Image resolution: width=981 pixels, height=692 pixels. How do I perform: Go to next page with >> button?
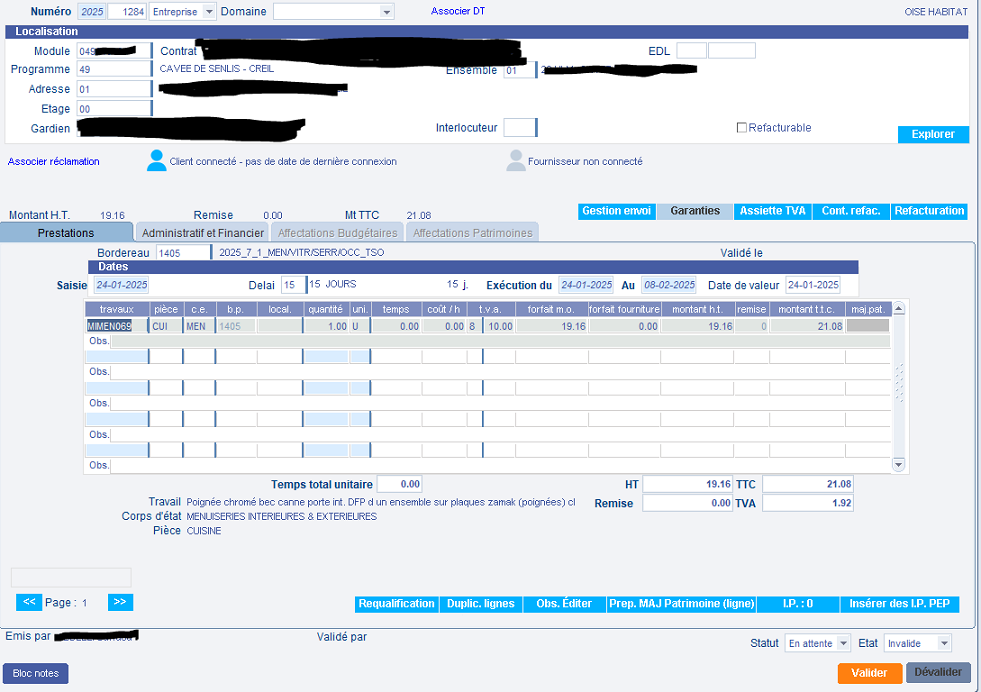[x=120, y=602]
